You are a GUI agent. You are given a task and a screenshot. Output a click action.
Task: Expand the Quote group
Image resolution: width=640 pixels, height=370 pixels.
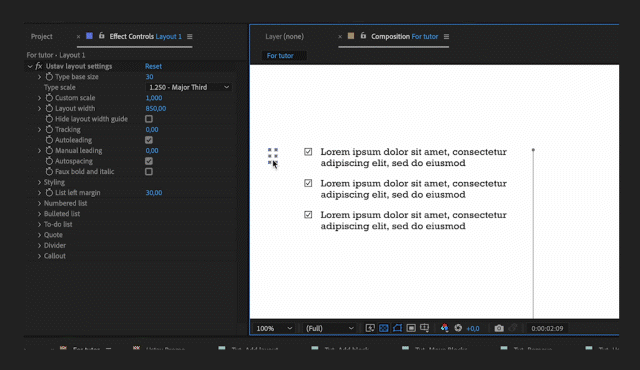[x=39, y=235]
